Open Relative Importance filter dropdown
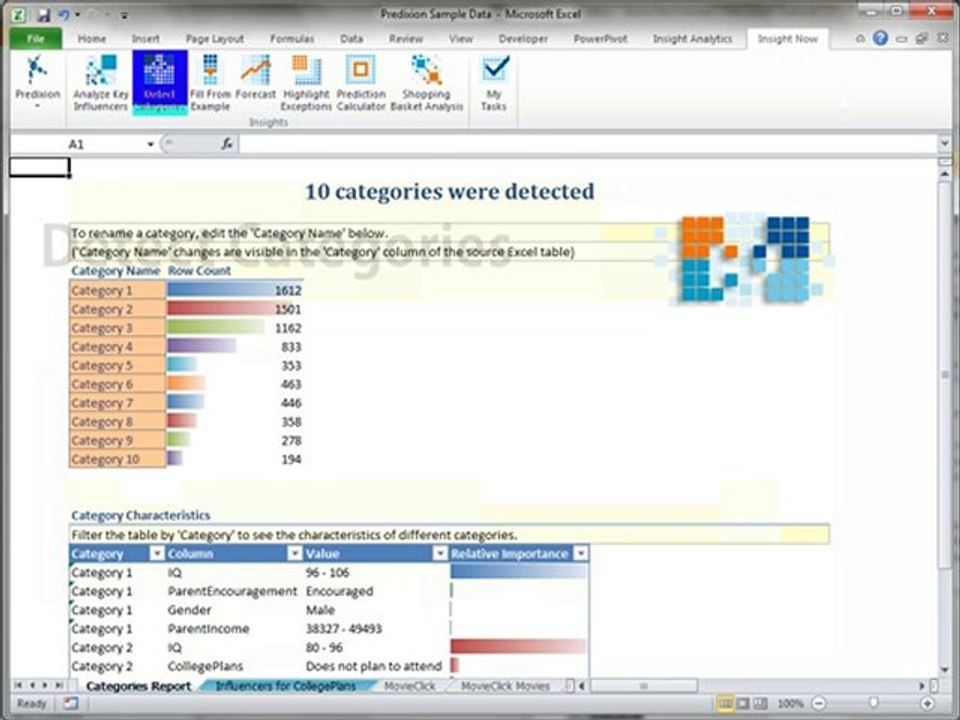Screen dimensions: 960x720 tap(581, 553)
